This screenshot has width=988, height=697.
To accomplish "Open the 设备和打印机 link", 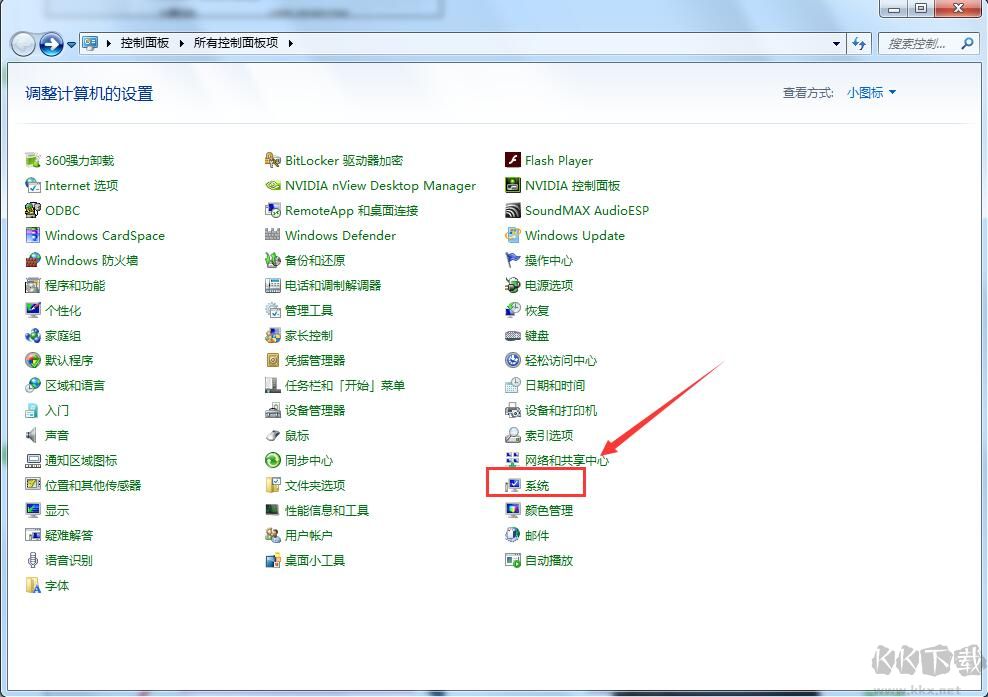I will click(x=561, y=410).
